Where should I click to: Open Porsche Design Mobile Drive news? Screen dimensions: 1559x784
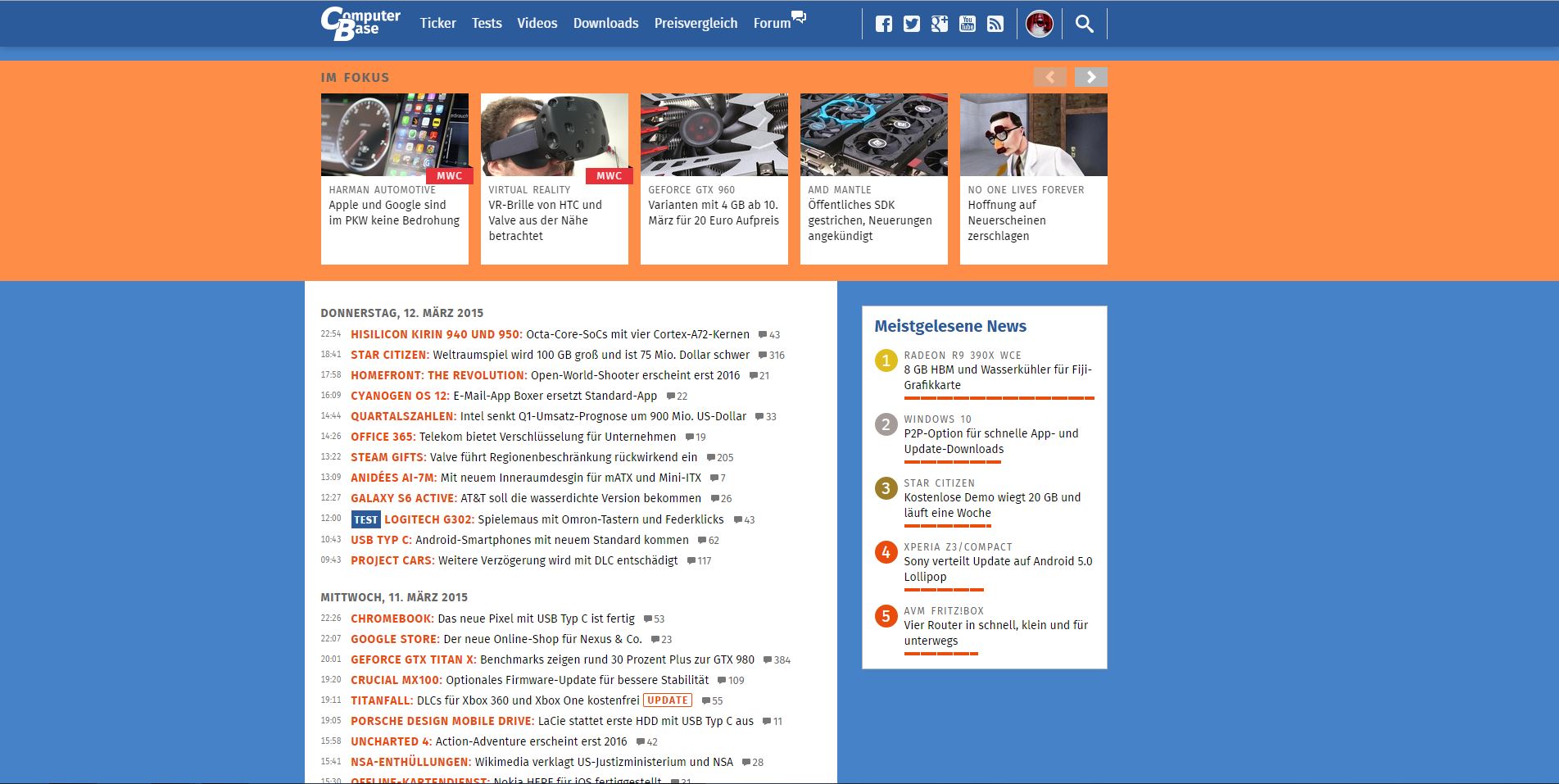click(552, 721)
